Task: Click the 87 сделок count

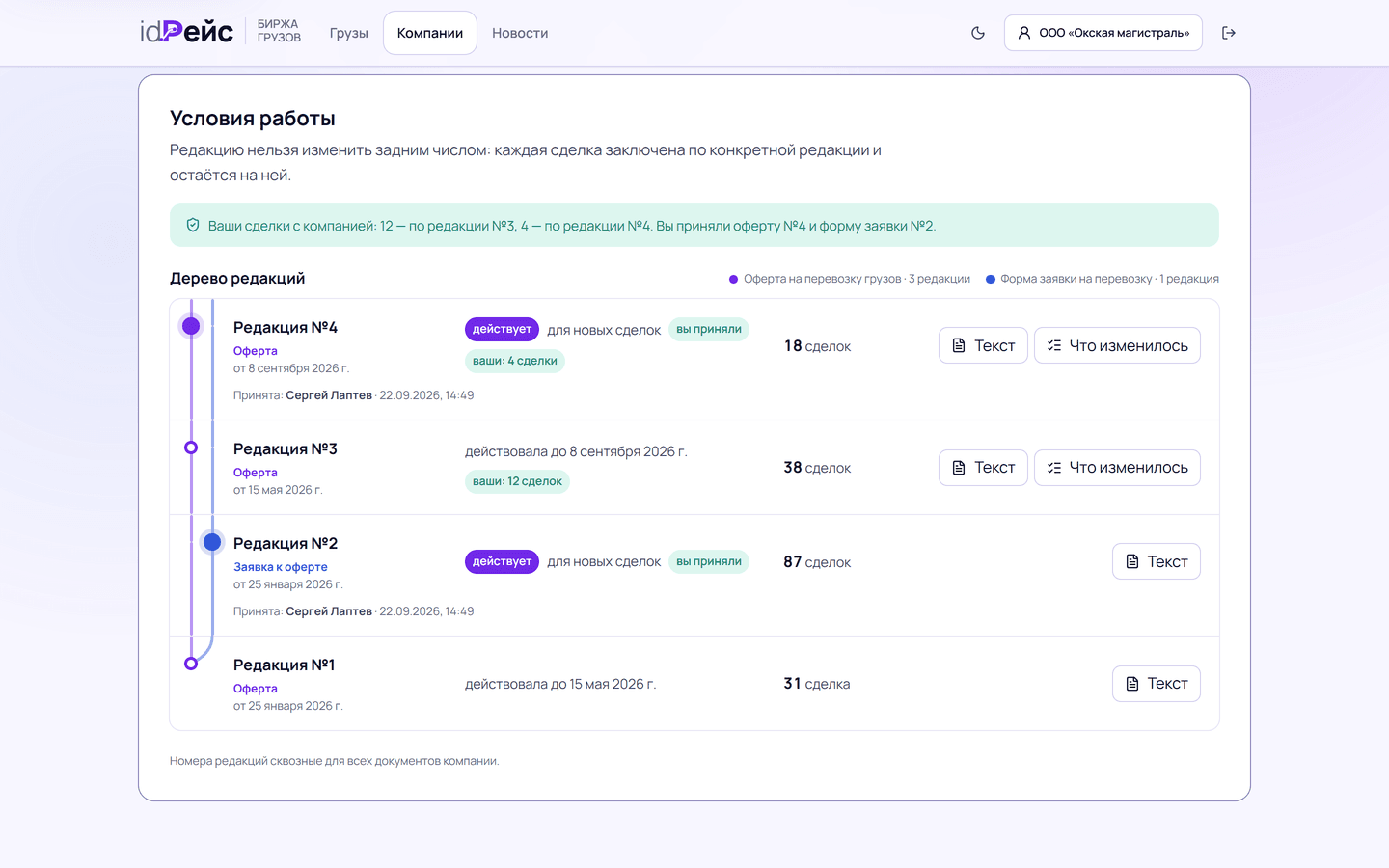Action: [x=817, y=562]
